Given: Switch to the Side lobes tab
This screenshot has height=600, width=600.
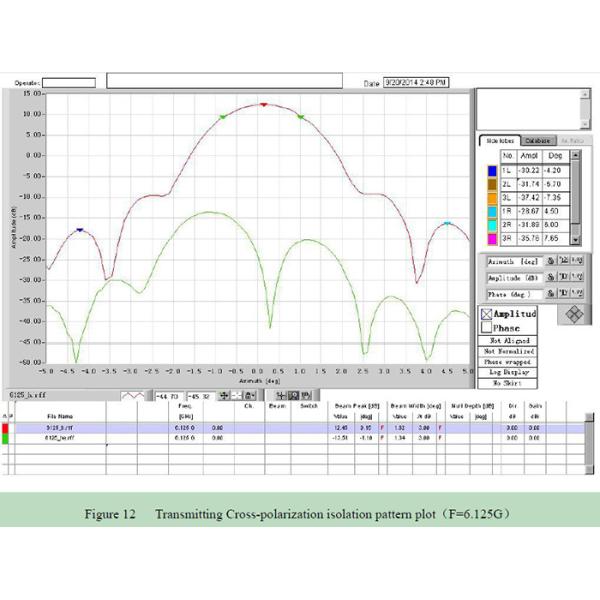Looking at the screenshot, I should (x=498, y=141).
